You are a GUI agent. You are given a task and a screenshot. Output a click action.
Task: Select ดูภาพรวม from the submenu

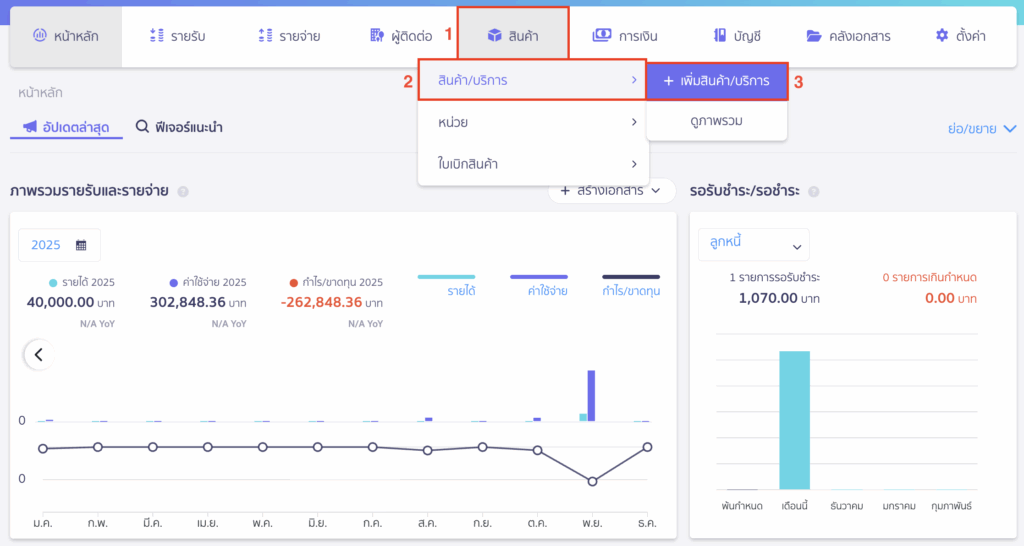(x=716, y=121)
